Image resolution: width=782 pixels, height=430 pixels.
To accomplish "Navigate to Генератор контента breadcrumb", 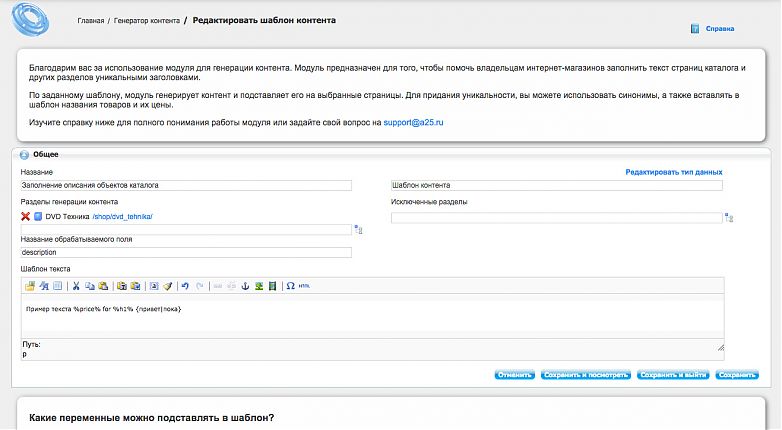I will (146, 20).
